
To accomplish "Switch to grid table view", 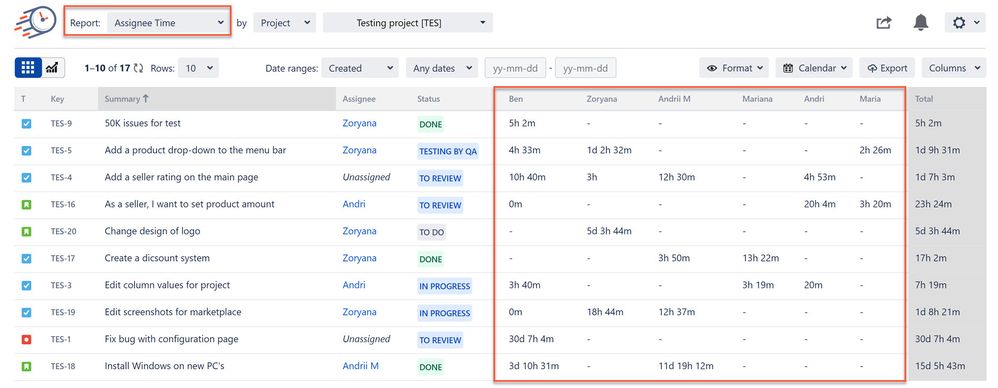I will [x=28, y=68].
